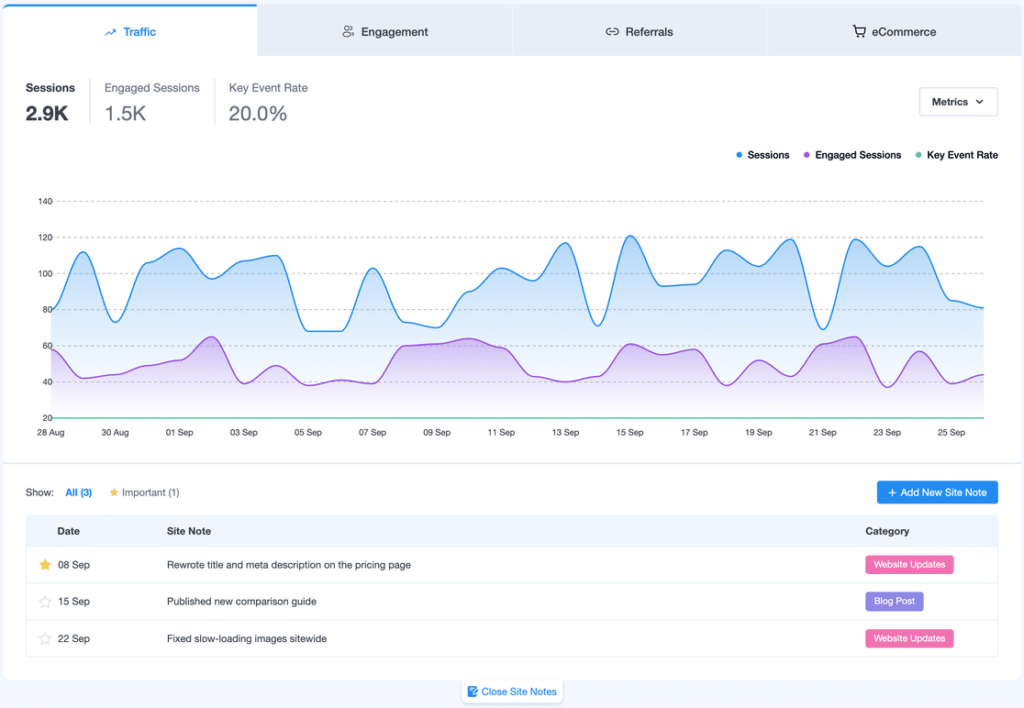Click note 'Rewrote title and meta description on the pricing page'
Viewport: 1024px width, 708px height.
pos(289,565)
